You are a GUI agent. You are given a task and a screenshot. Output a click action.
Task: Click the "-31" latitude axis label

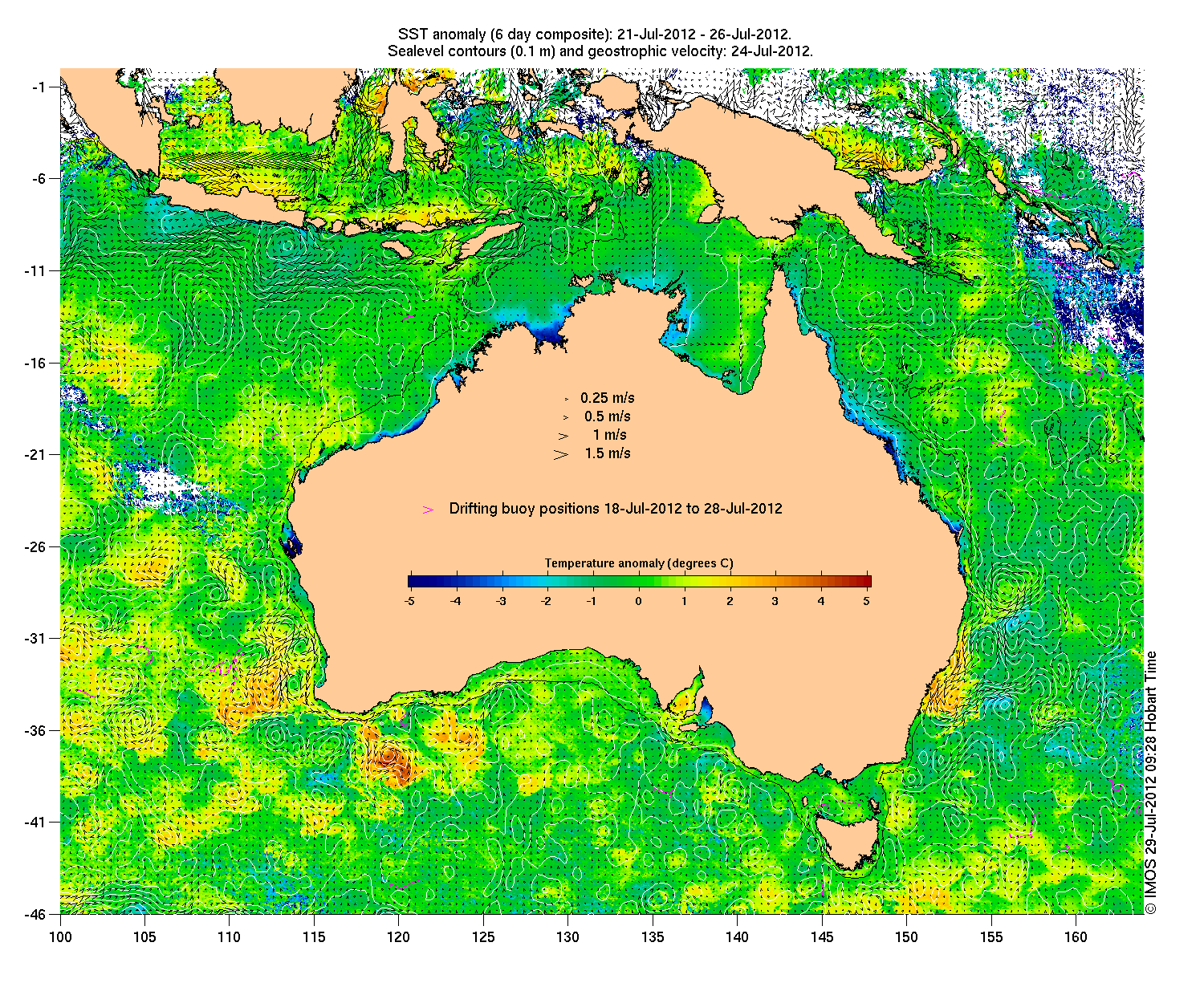pos(35,639)
